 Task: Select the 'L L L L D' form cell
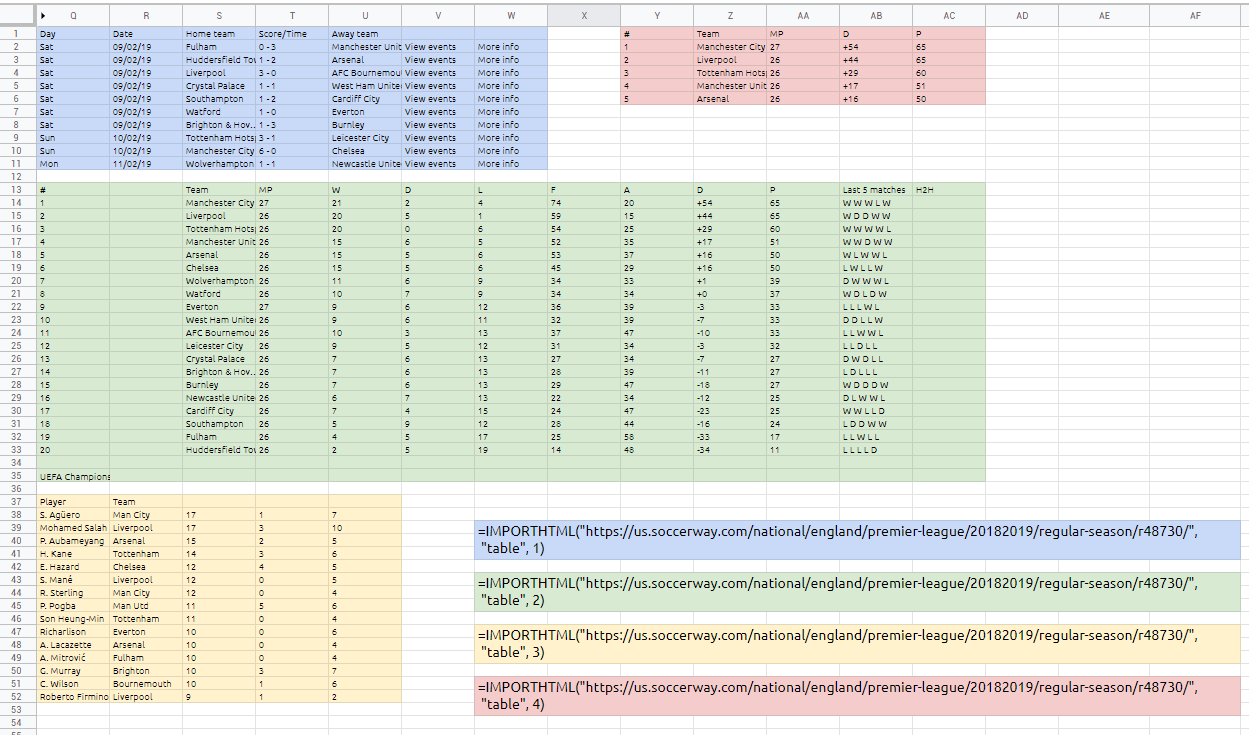(876, 449)
